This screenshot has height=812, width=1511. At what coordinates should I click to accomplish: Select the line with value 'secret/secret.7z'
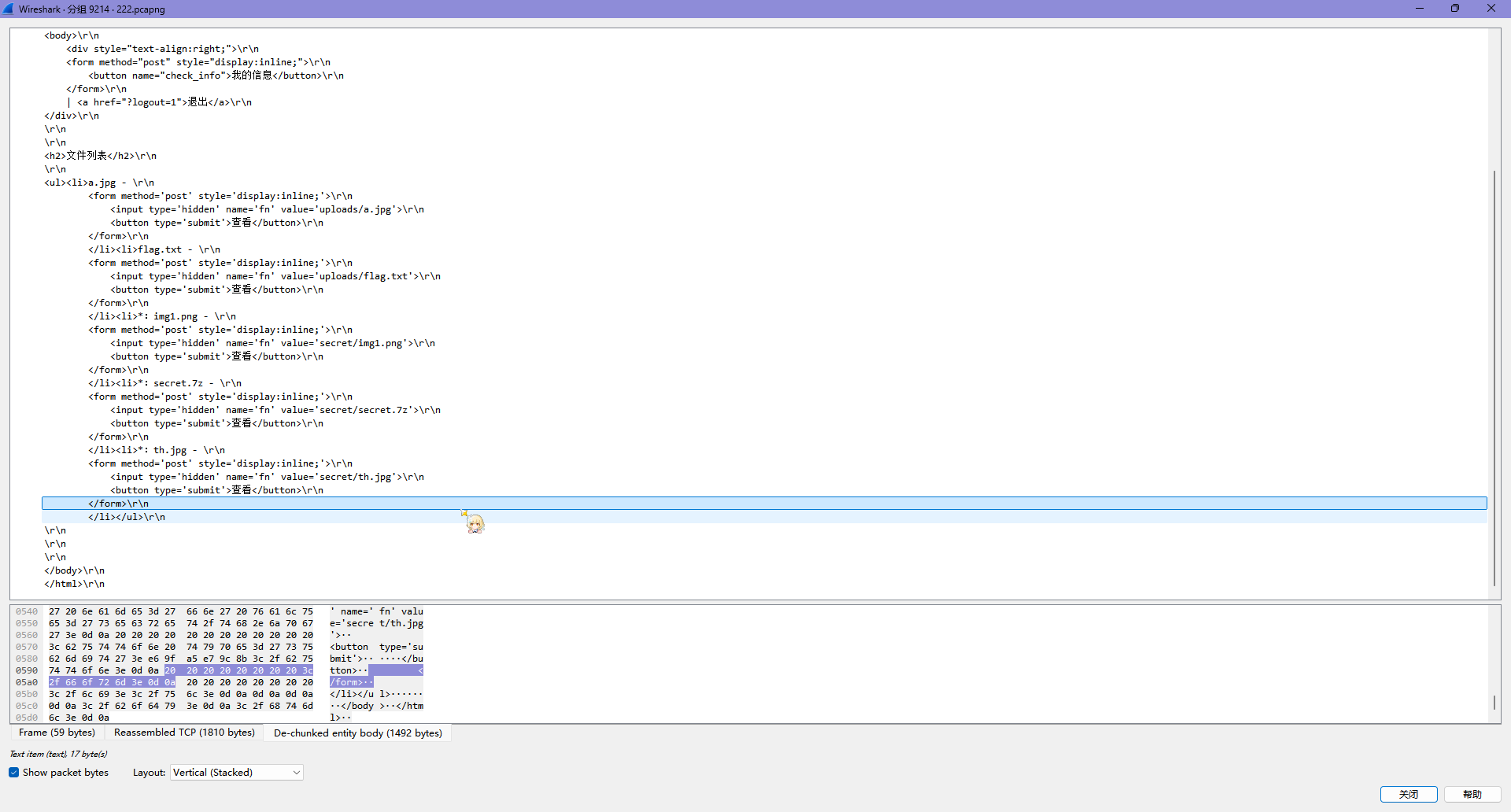(275, 410)
